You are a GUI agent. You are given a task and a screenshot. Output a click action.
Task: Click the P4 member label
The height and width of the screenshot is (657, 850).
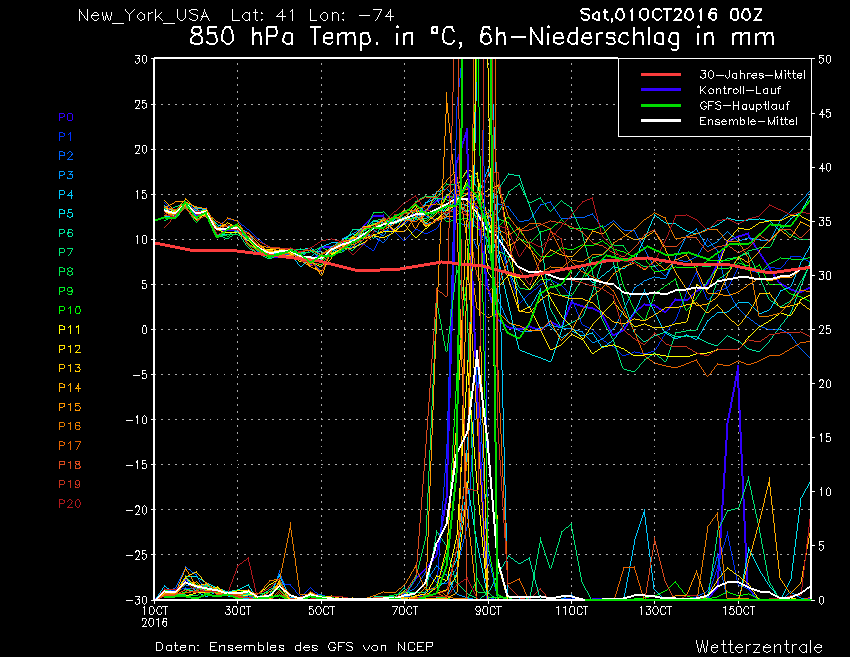coord(66,194)
